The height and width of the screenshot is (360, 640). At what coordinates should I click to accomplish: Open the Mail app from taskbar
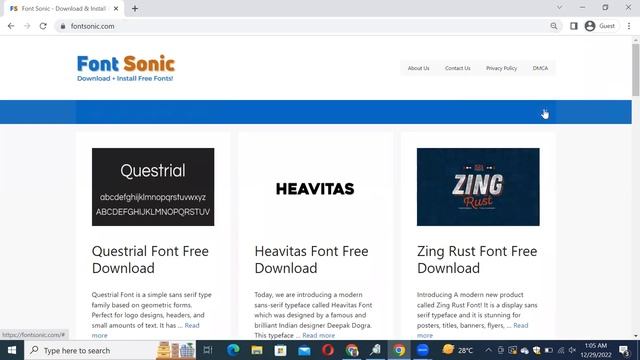click(x=304, y=350)
